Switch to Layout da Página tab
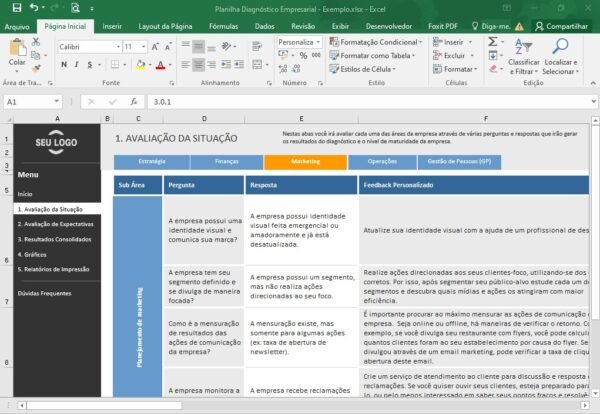 click(165, 26)
